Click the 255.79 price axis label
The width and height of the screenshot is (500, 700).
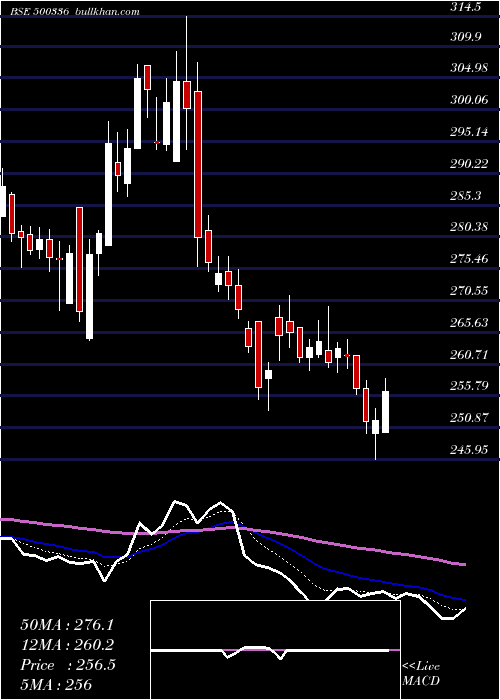469,386
